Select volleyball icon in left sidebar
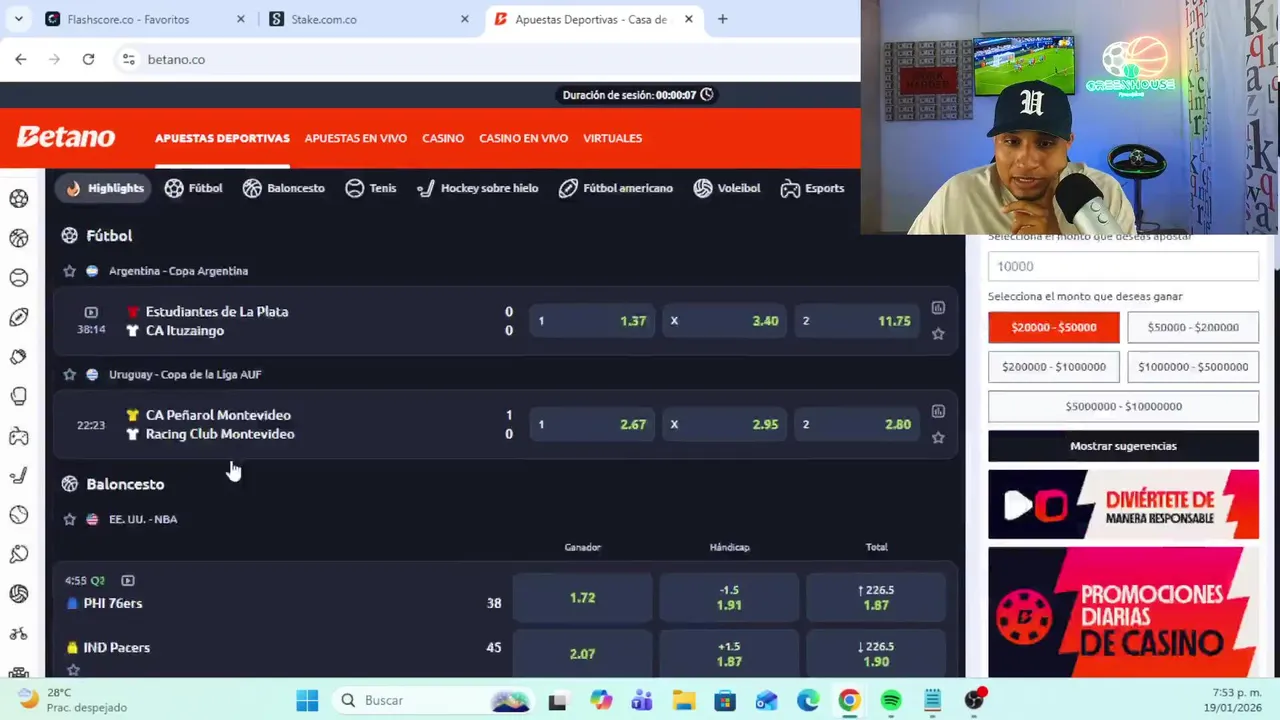The width and height of the screenshot is (1280, 720). pyautogui.click(x=19, y=594)
